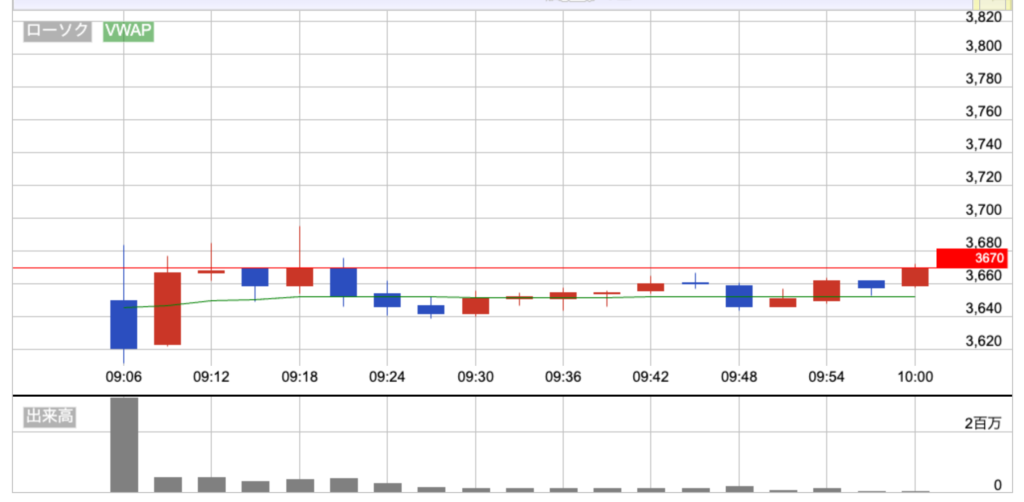The image size is (1024, 502).
Task: Toggle the ローソク candlestick legend label
Action: 58,31
